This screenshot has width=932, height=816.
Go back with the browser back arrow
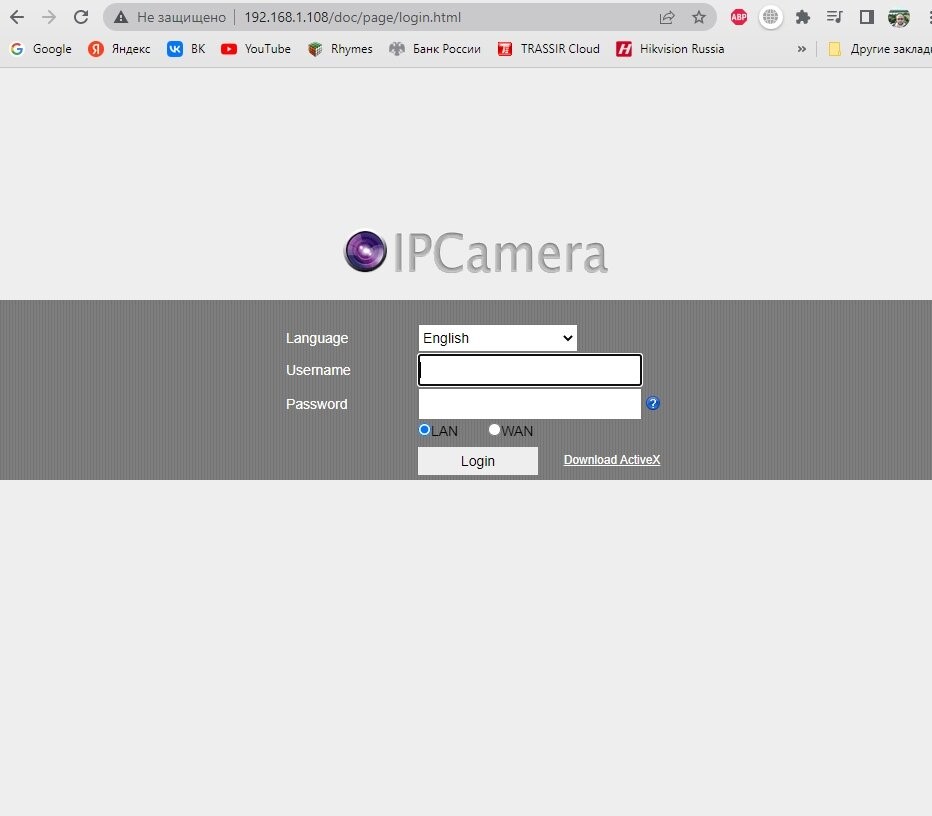tap(17, 17)
